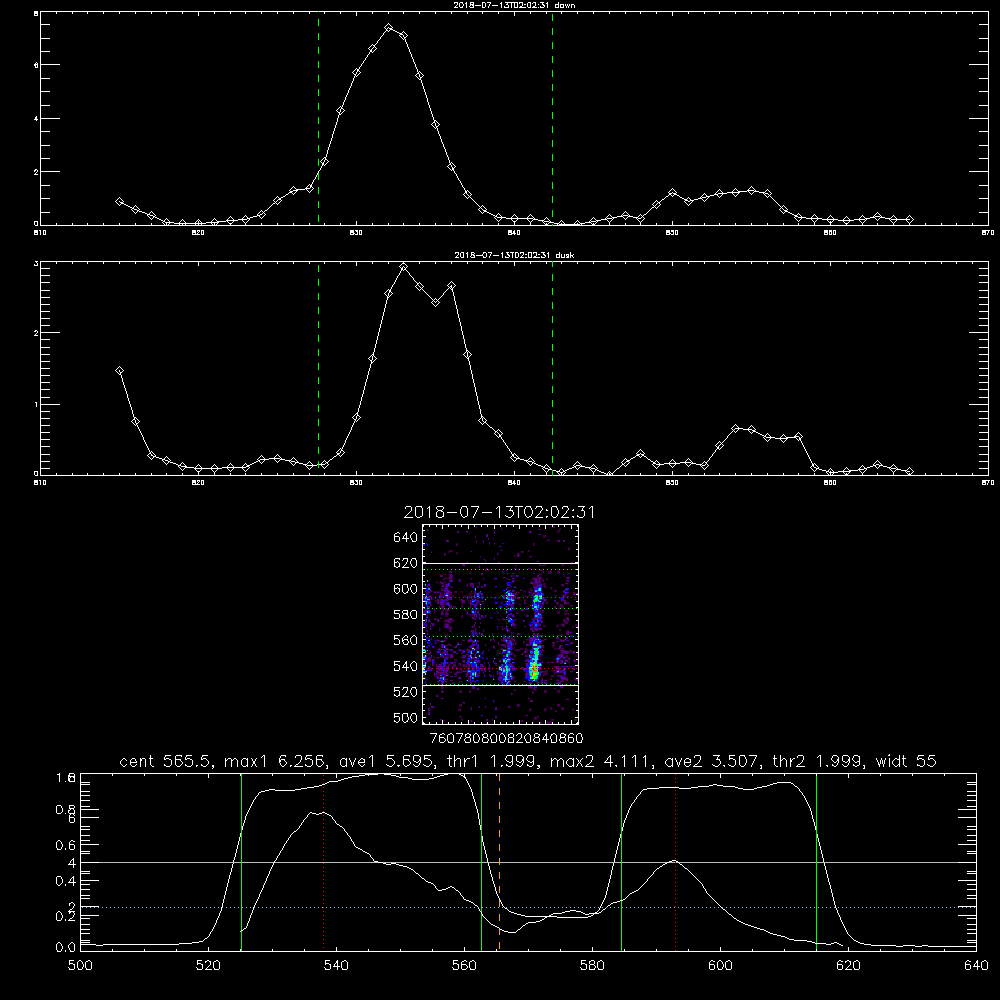Click the blue dotted threshold line in the bottom plot

[528, 907]
